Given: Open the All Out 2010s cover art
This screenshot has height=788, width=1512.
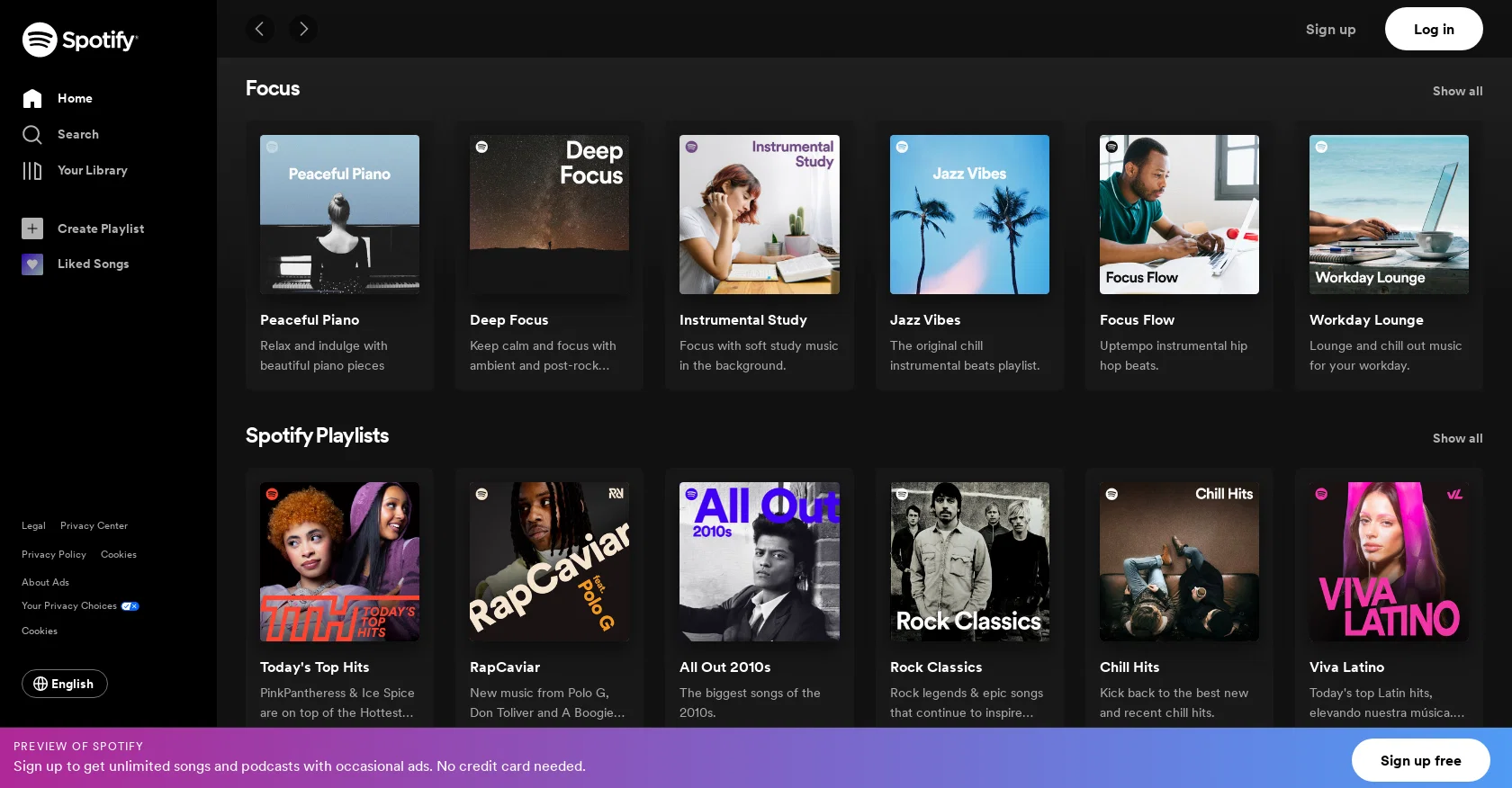Looking at the screenshot, I should pyautogui.click(x=760, y=561).
